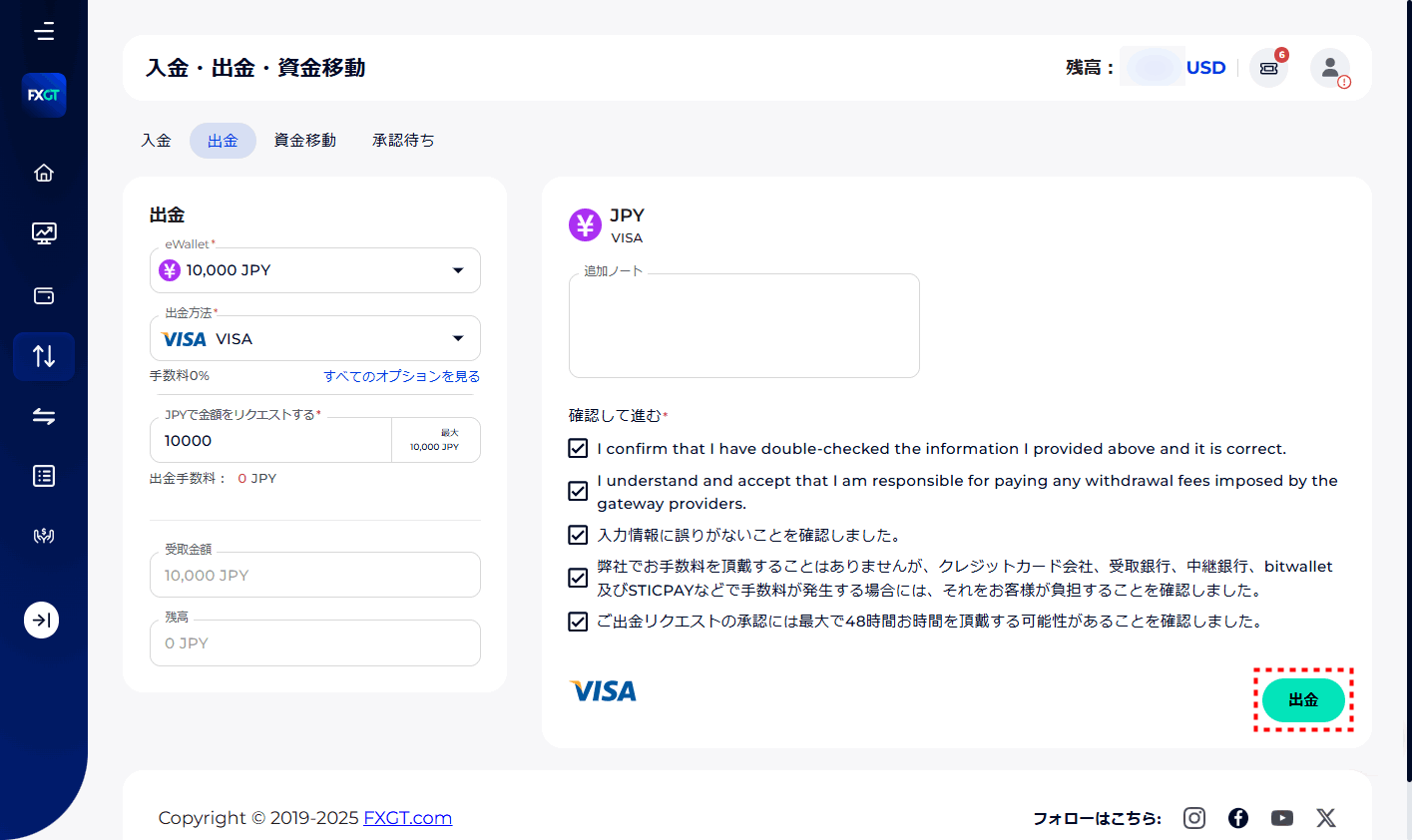Open the hamburger menu in the sidebar
Image resolution: width=1412 pixels, height=840 pixels.
(44, 32)
